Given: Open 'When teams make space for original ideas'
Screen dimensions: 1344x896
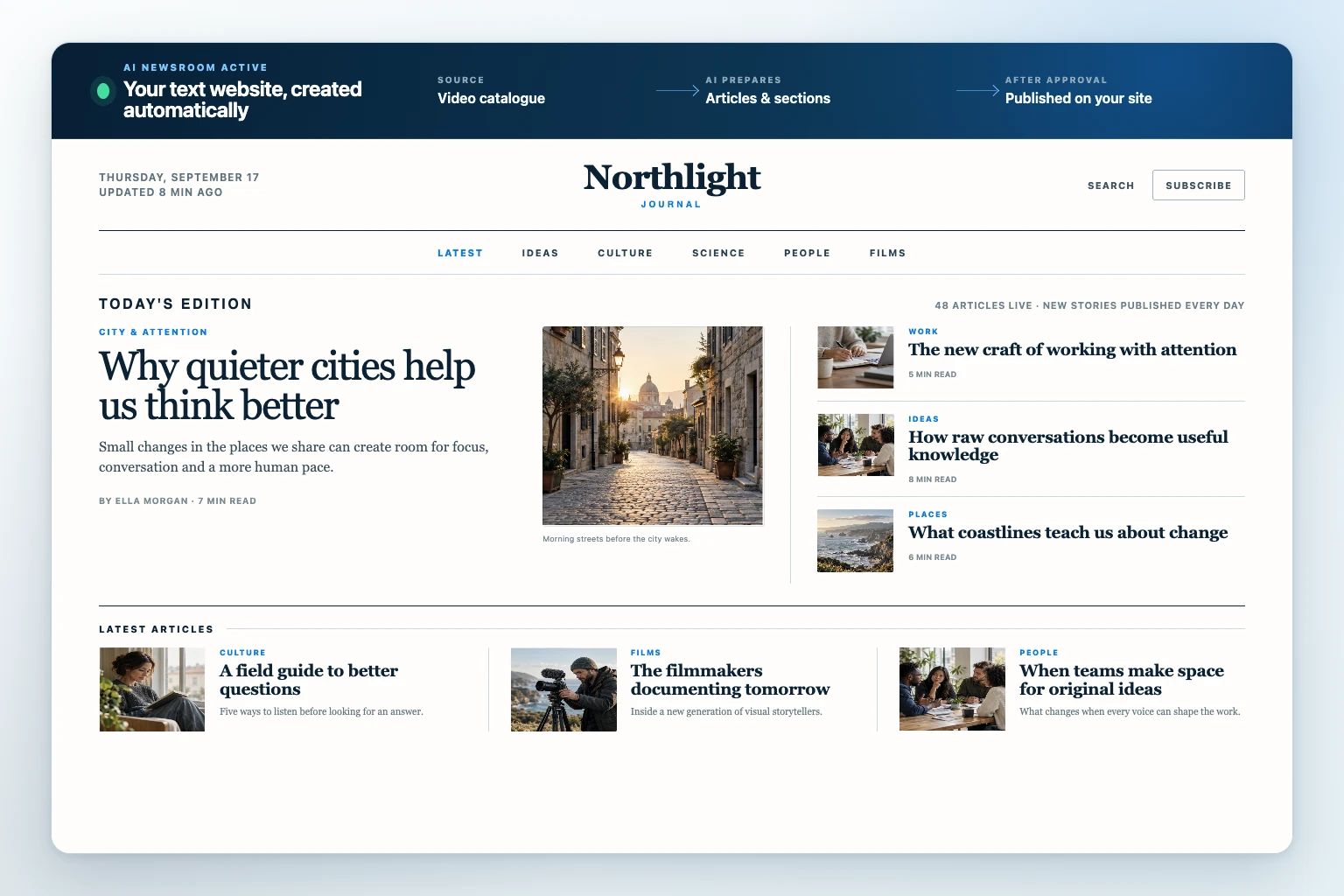Looking at the screenshot, I should [x=1121, y=680].
